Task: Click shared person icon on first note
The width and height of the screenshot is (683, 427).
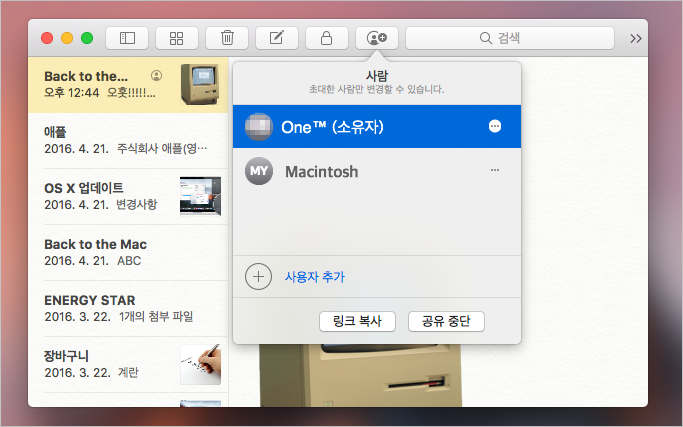Action: tap(156, 76)
